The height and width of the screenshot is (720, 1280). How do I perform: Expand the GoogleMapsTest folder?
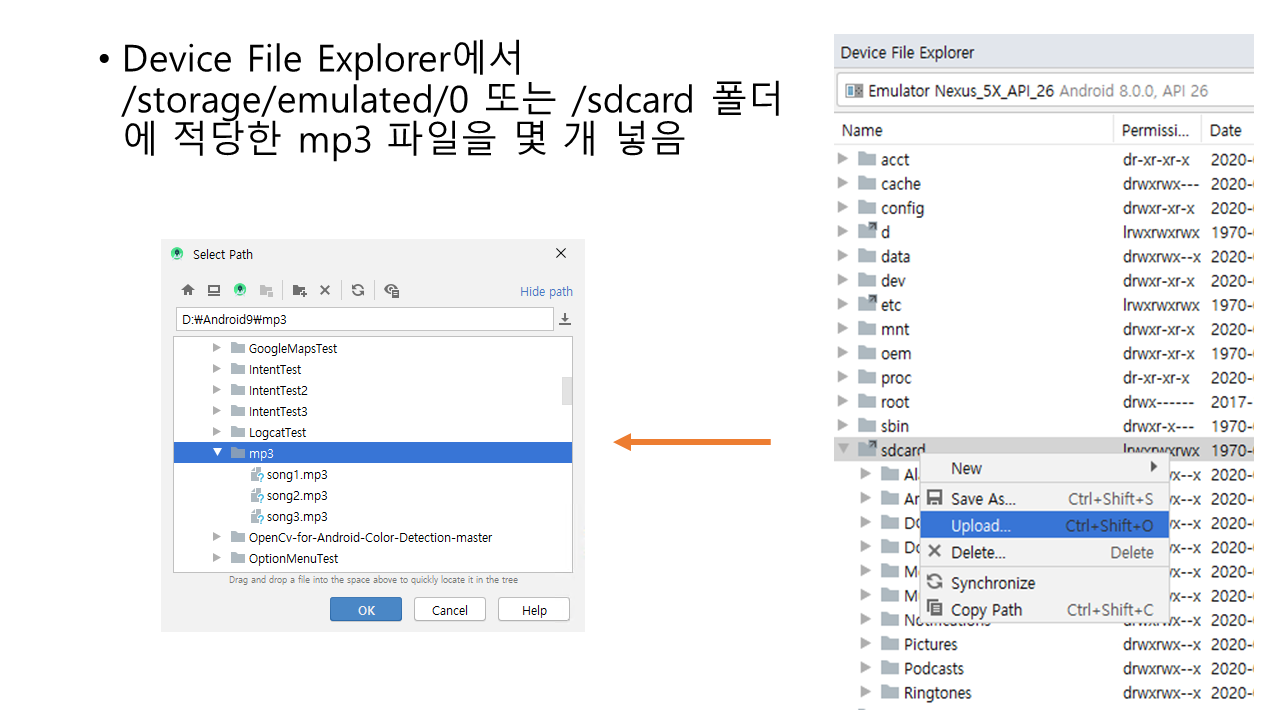click(x=218, y=348)
